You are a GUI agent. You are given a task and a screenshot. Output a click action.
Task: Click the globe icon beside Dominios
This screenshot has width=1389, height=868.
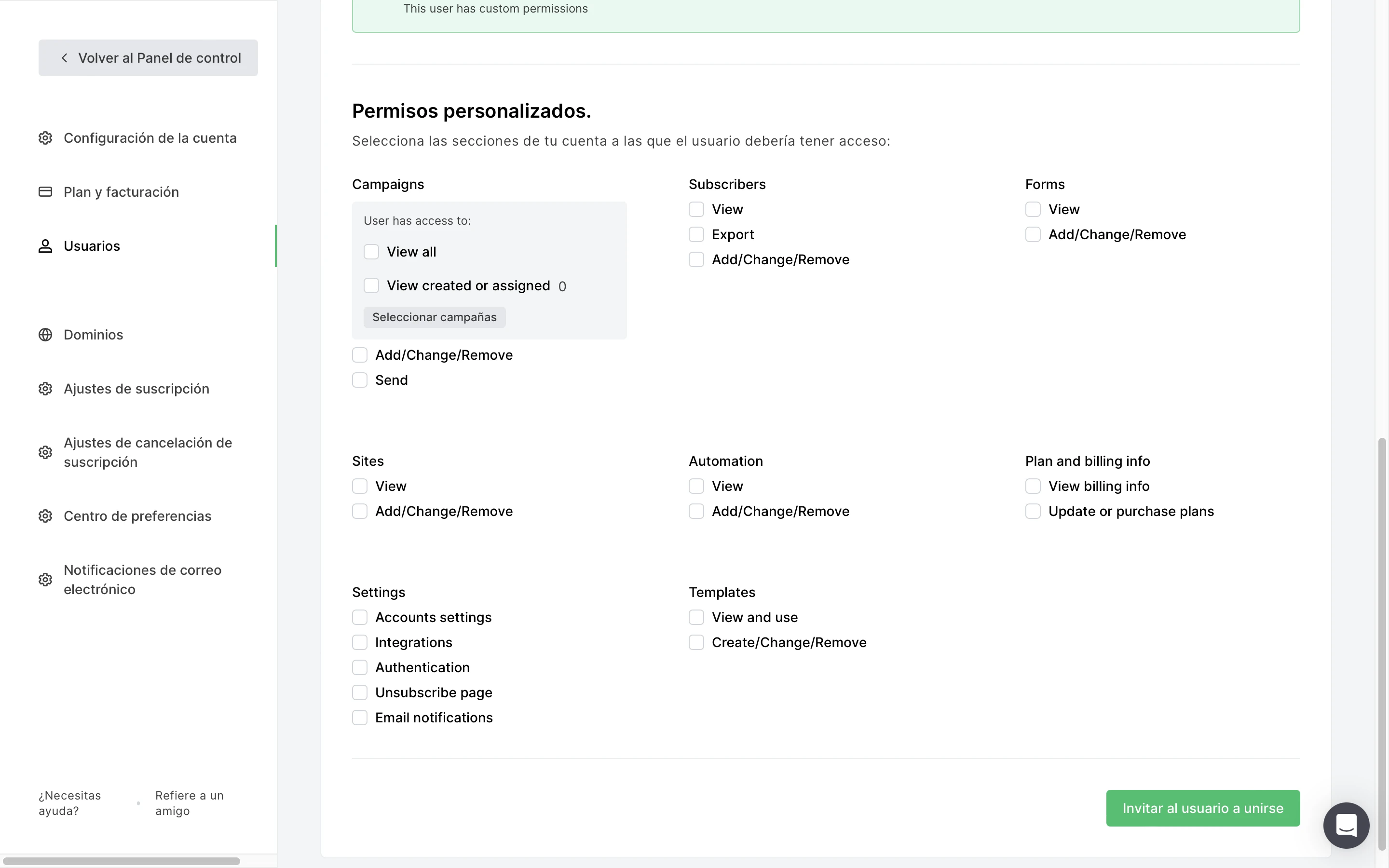click(45, 335)
